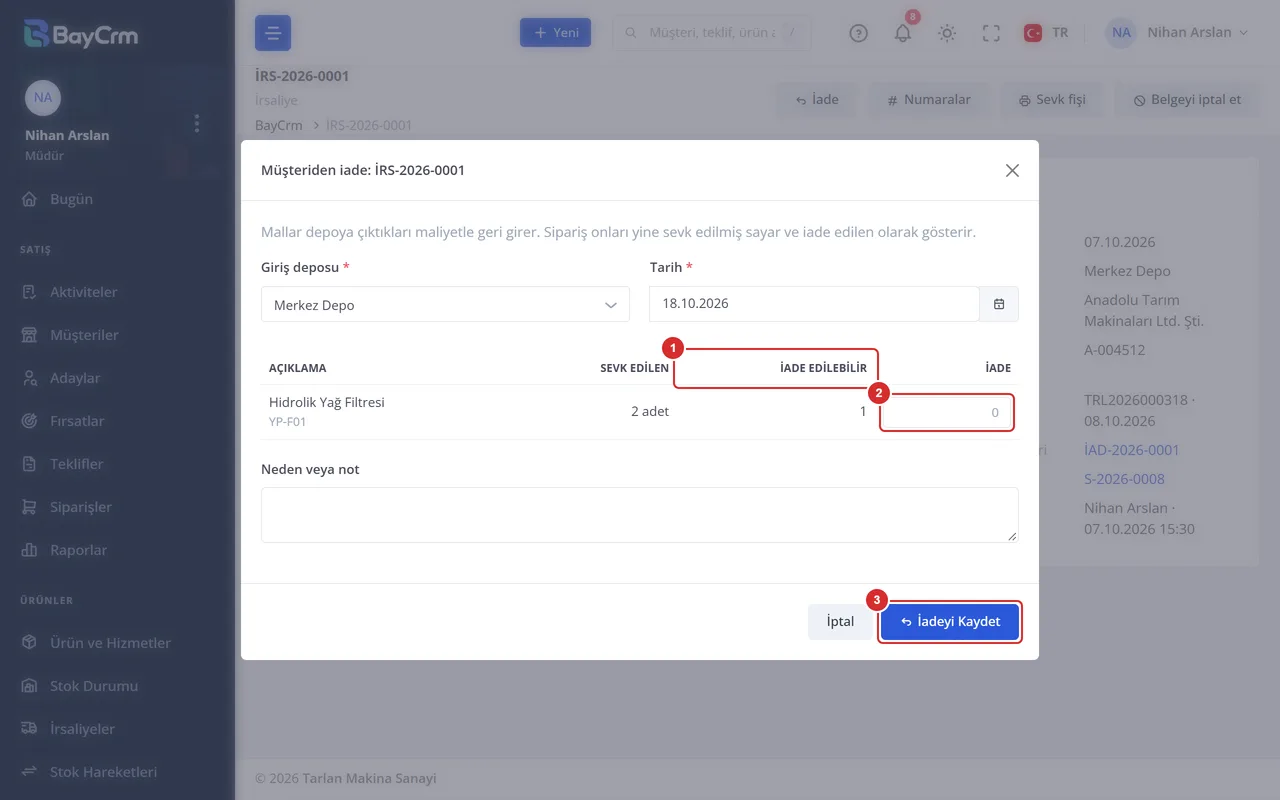
Task: Open Nihan Arslan user menu
Action: tap(1177, 33)
